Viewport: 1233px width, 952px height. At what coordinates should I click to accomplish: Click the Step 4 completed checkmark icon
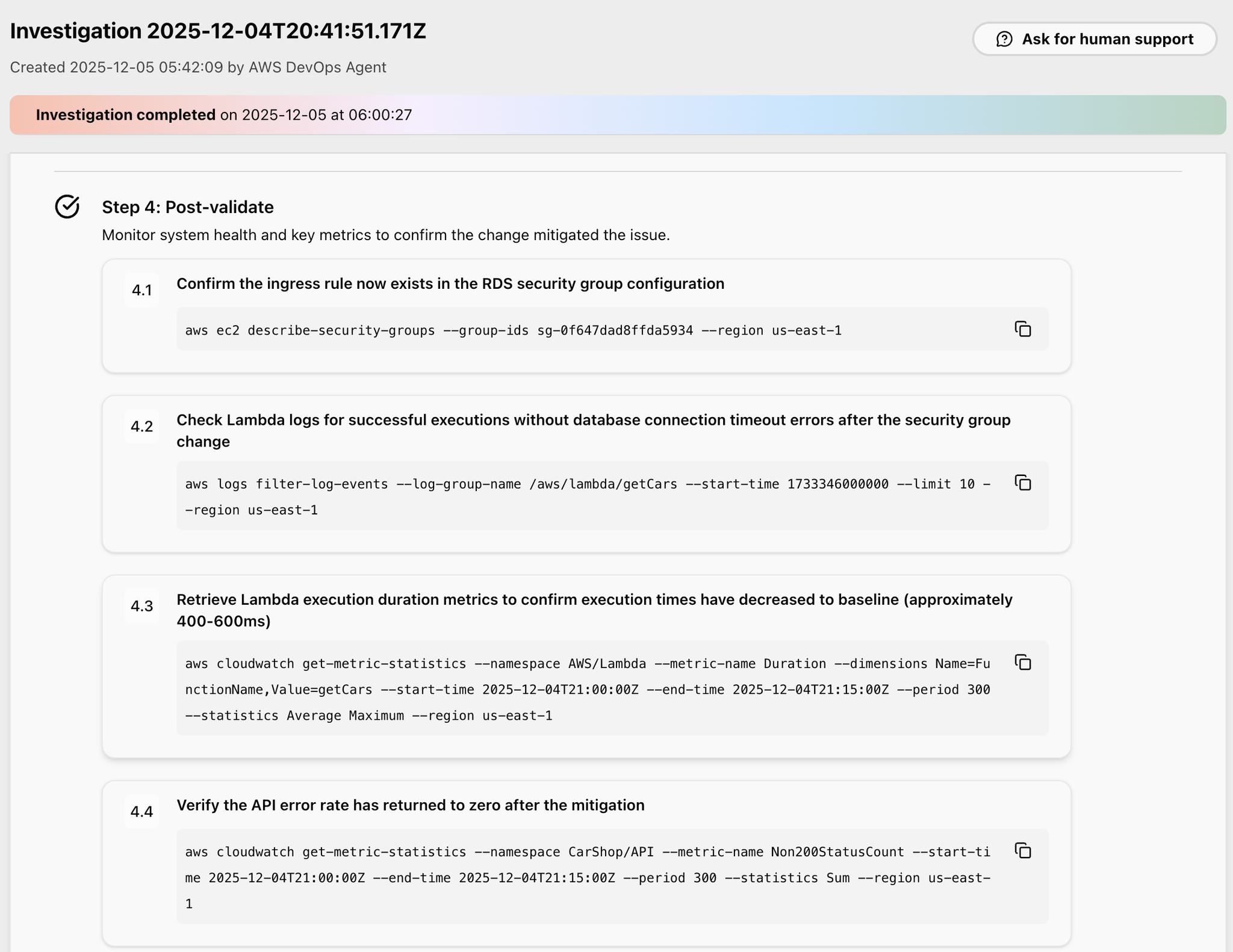(x=67, y=206)
